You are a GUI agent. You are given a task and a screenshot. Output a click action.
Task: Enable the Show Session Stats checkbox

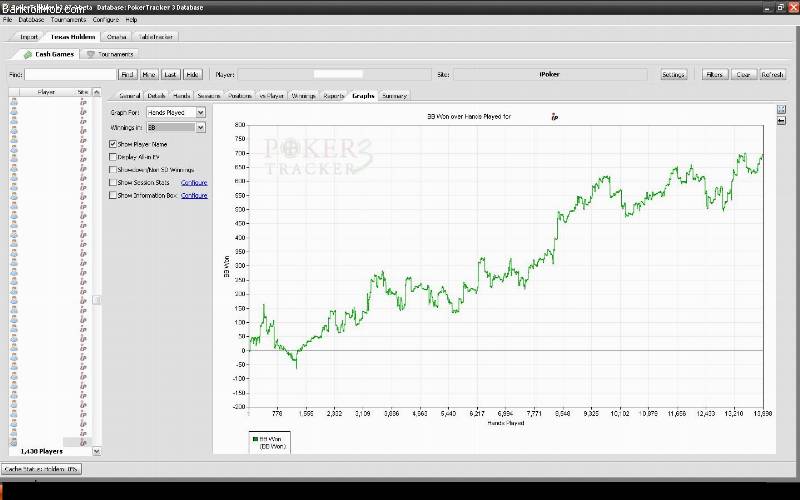tap(113, 183)
